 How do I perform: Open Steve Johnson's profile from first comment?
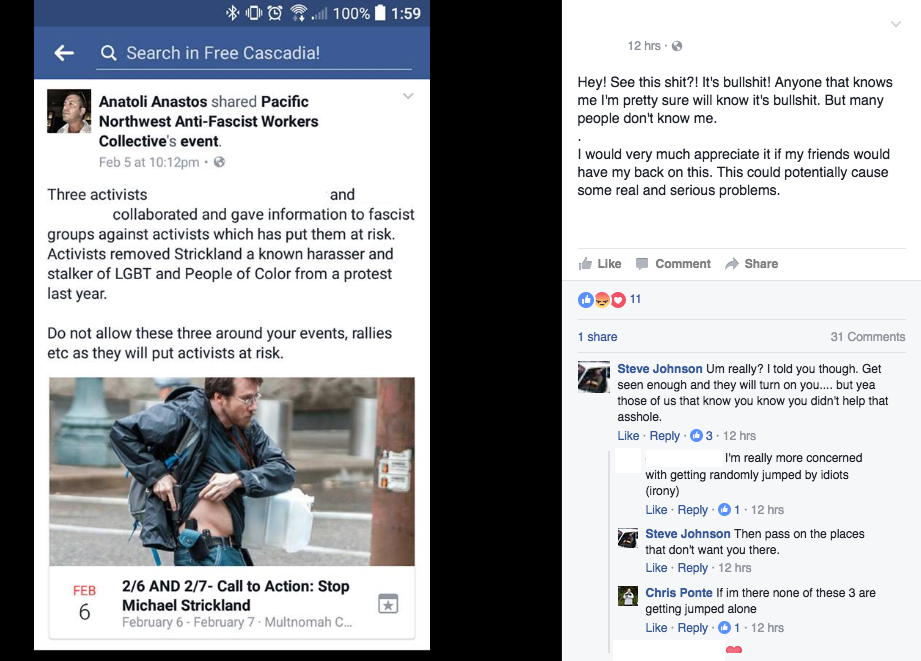point(660,368)
